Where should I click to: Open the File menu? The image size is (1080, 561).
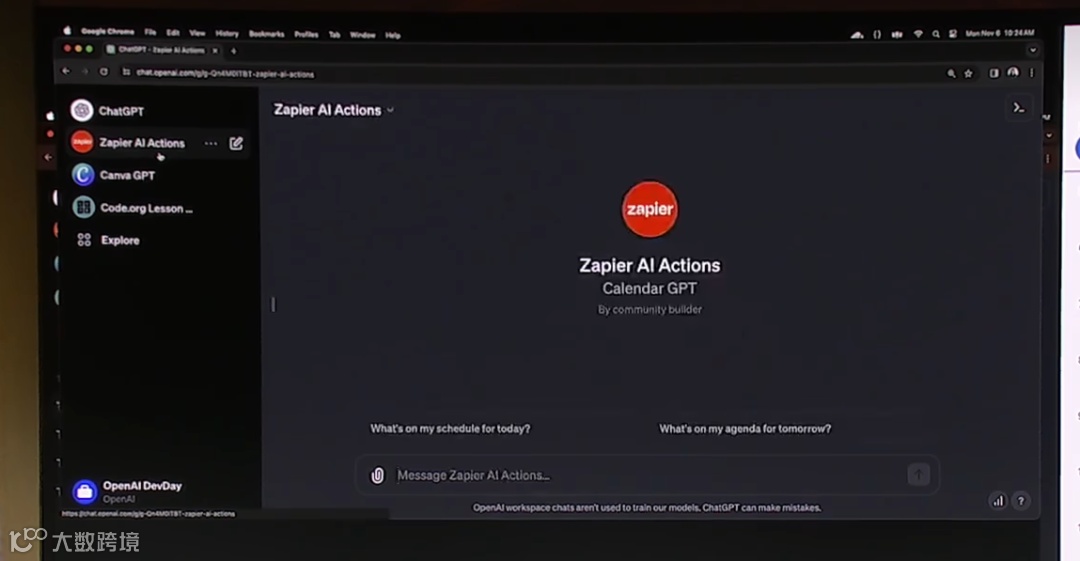150,32
